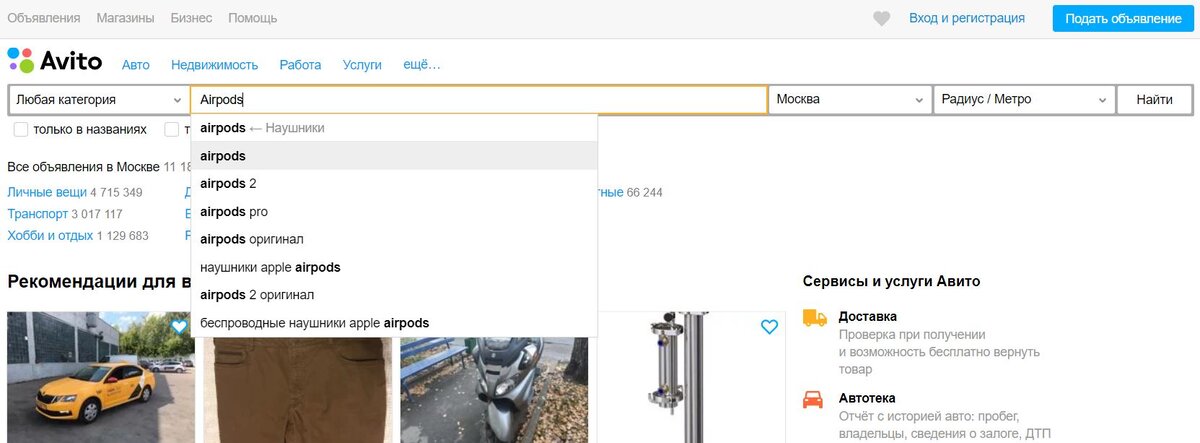
Task: Click the orange Автотека car icon
Action: coord(814,399)
